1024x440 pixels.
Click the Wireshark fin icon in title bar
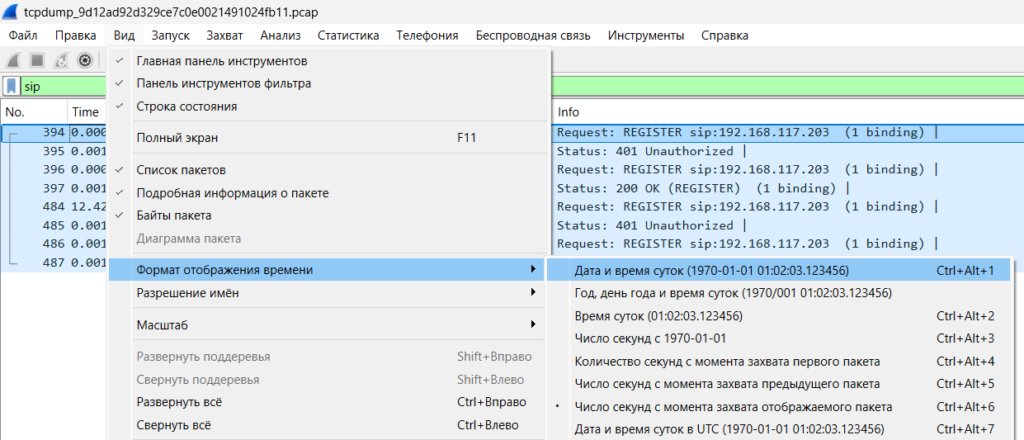pyautogui.click(x=12, y=12)
